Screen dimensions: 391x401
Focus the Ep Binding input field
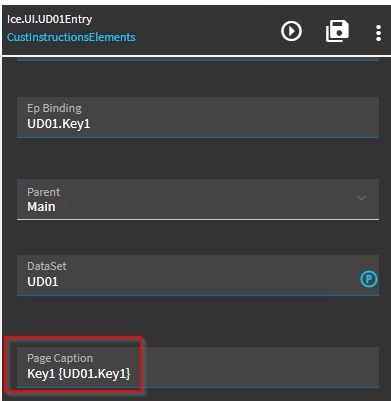(198, 117)
